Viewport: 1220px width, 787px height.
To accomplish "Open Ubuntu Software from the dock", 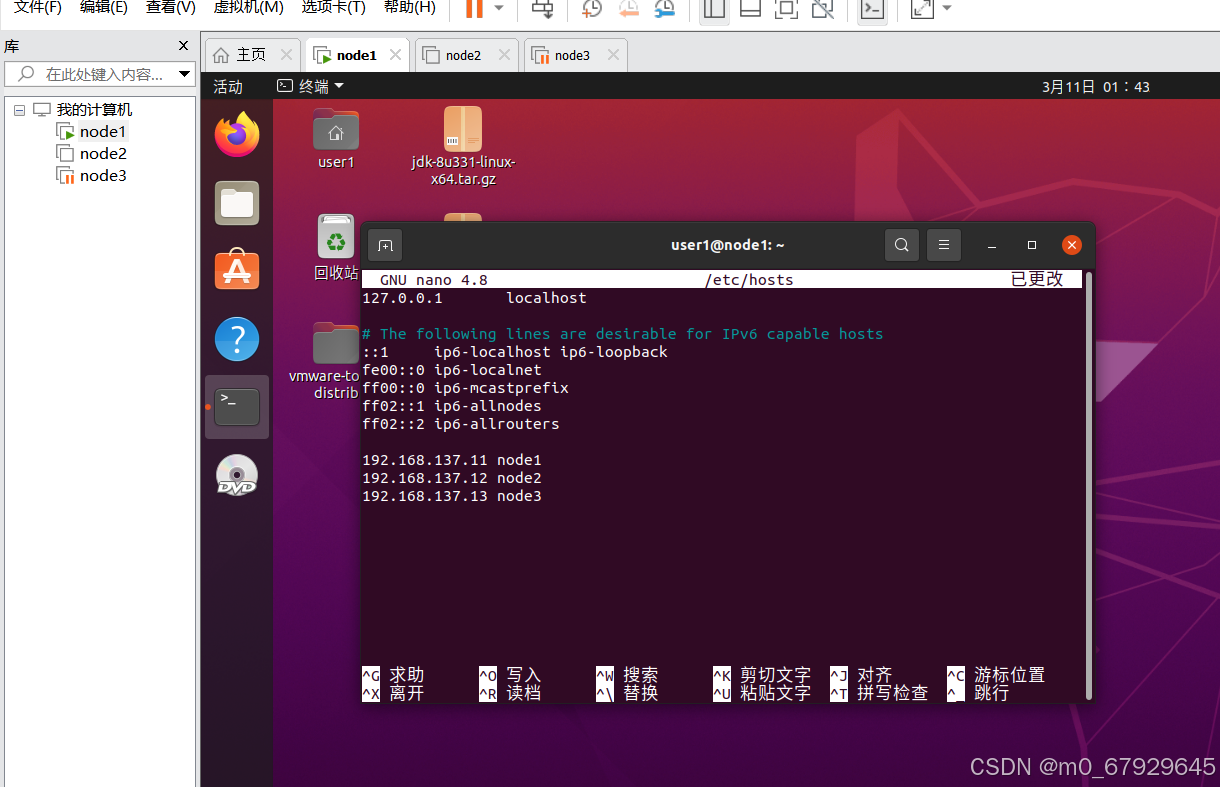I will click(237, 271).
